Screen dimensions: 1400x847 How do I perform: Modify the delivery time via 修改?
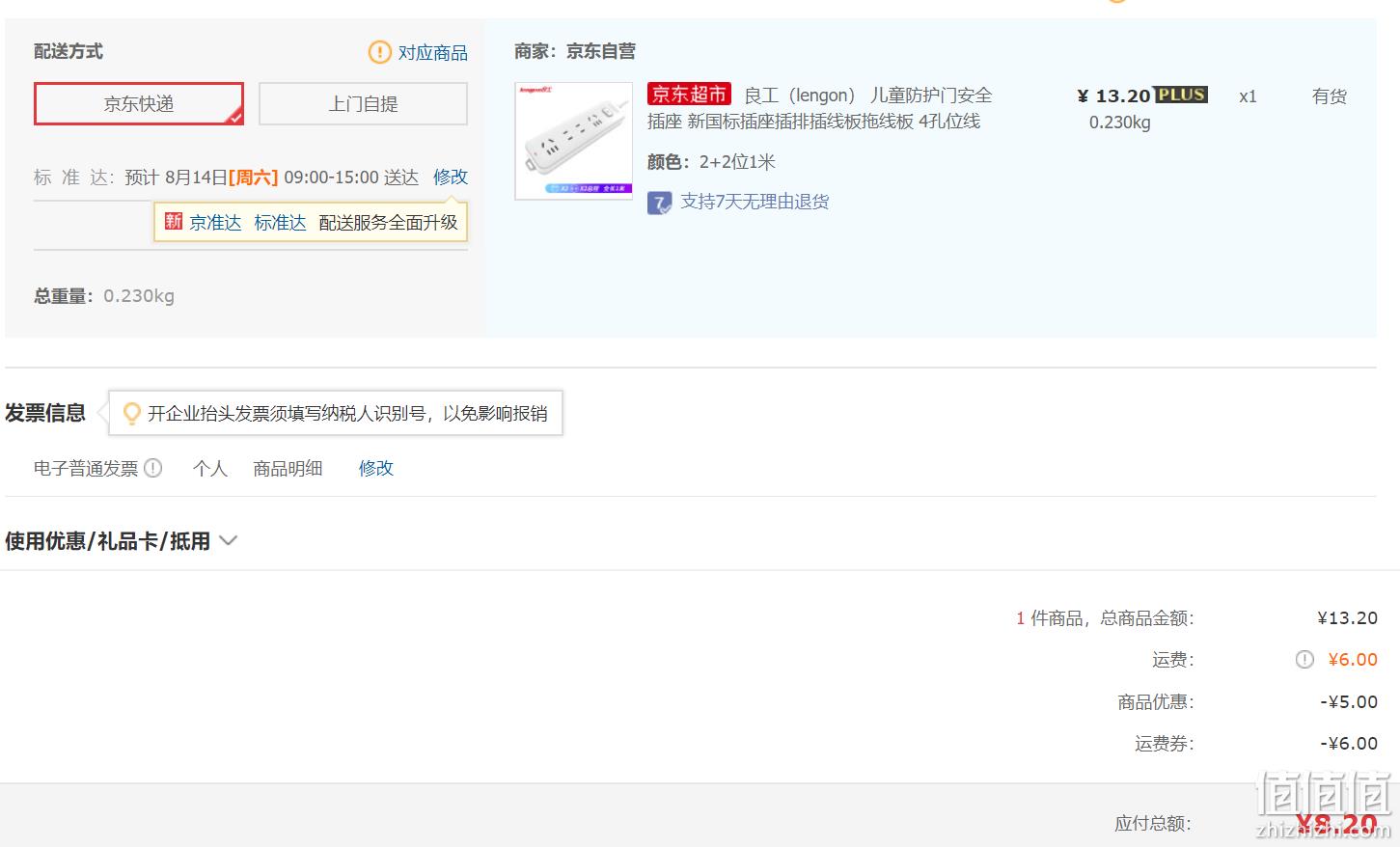click(x=451, y=177)
